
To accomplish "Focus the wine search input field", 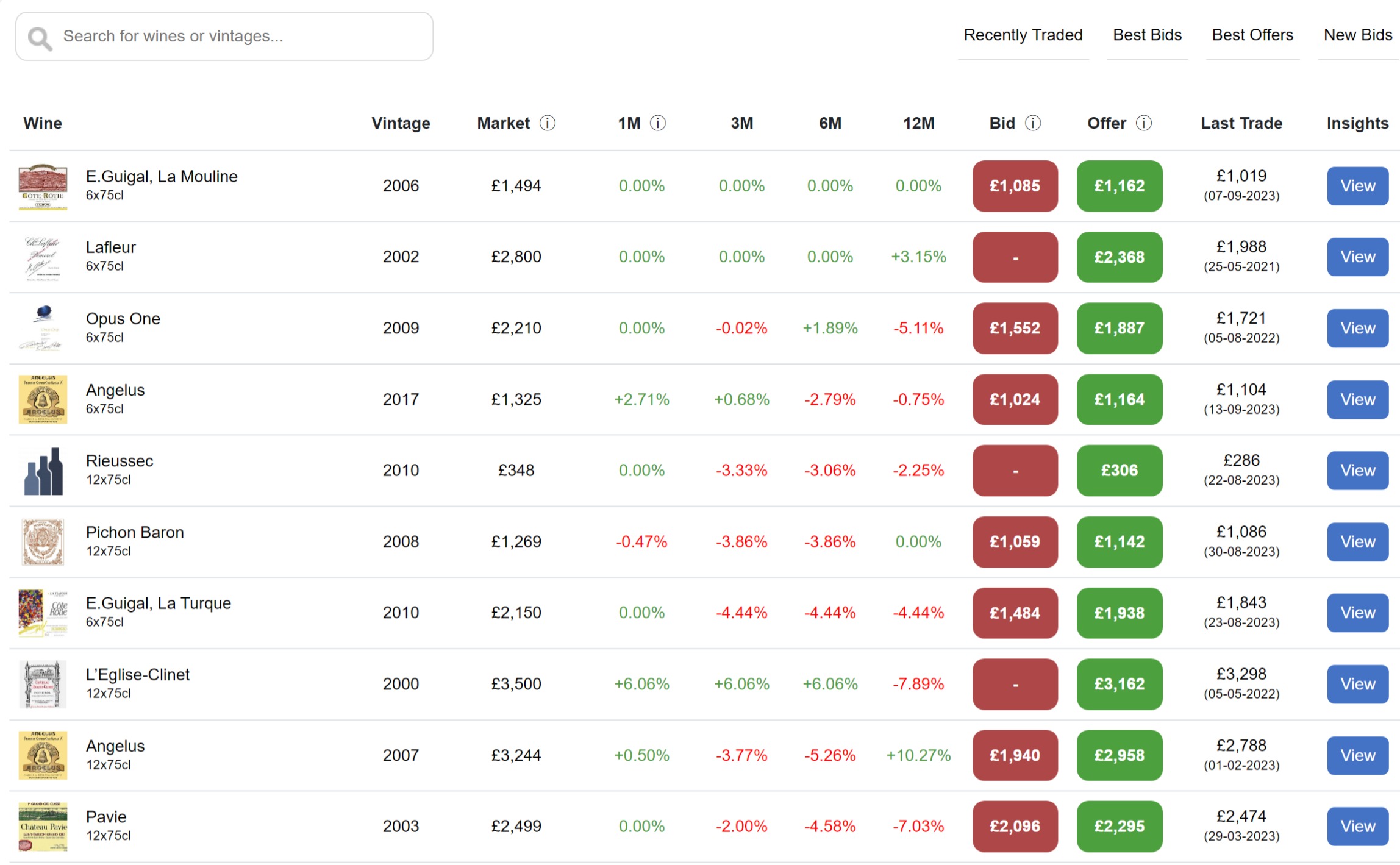I will point(224,37).
